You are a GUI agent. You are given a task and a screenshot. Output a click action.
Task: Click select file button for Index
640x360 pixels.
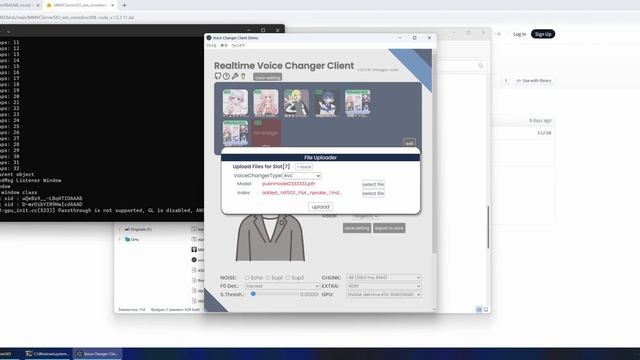click(373, 193)
